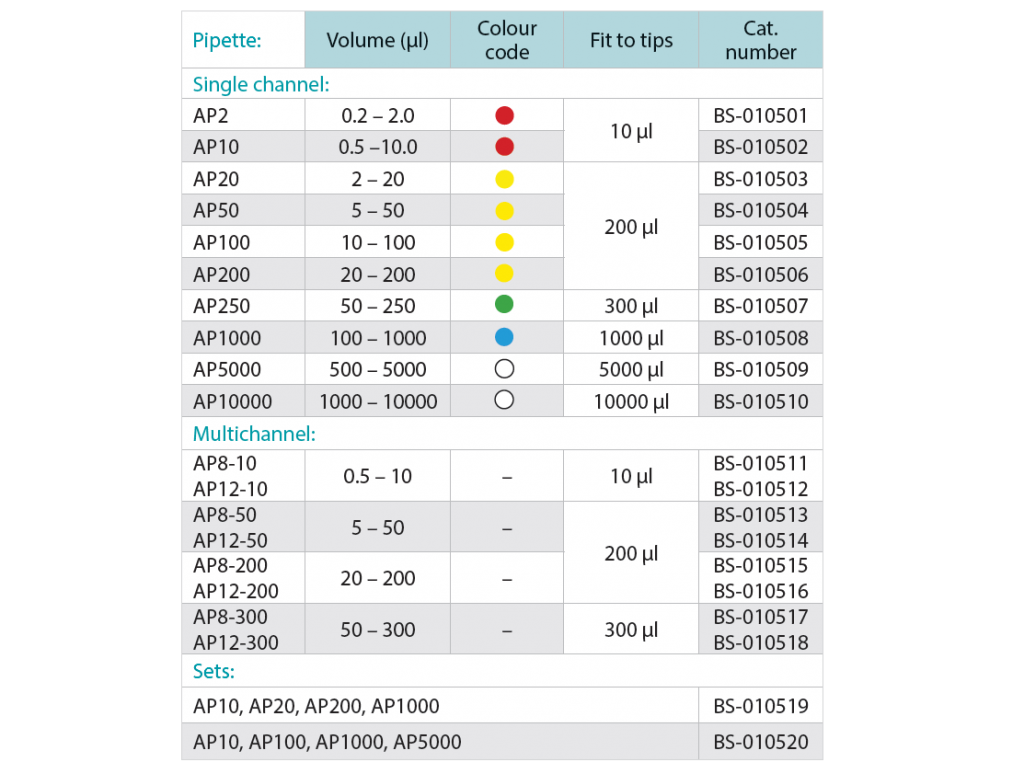Select the AP10, AP100, AP1000, AP5000 set row
Image resolution: width=1024 pixels, height=768 pixels.
click(327, 742)
